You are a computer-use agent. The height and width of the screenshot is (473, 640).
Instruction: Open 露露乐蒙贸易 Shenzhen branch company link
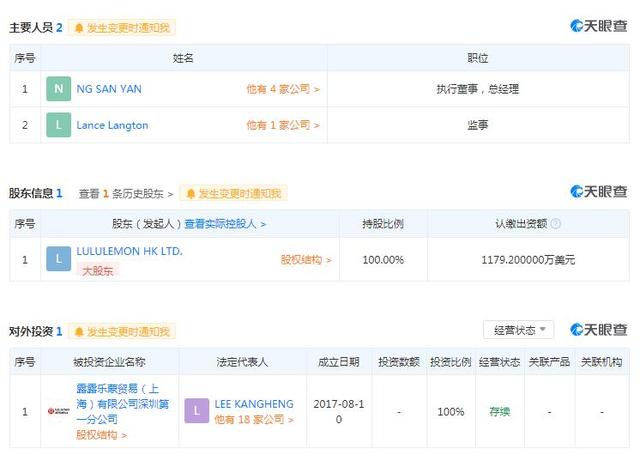pyautogui.click(x=122, y=404)
